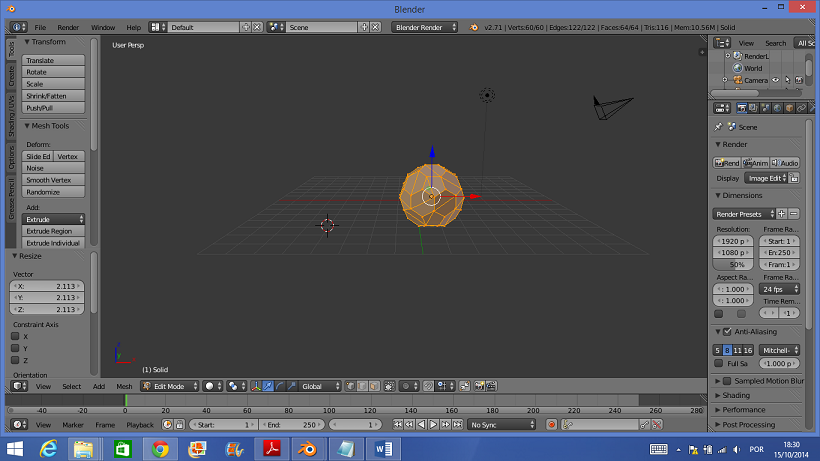This screenshot has height=461, width=820.
Task: Click the snap magnet icon
Action: (428, 386)
